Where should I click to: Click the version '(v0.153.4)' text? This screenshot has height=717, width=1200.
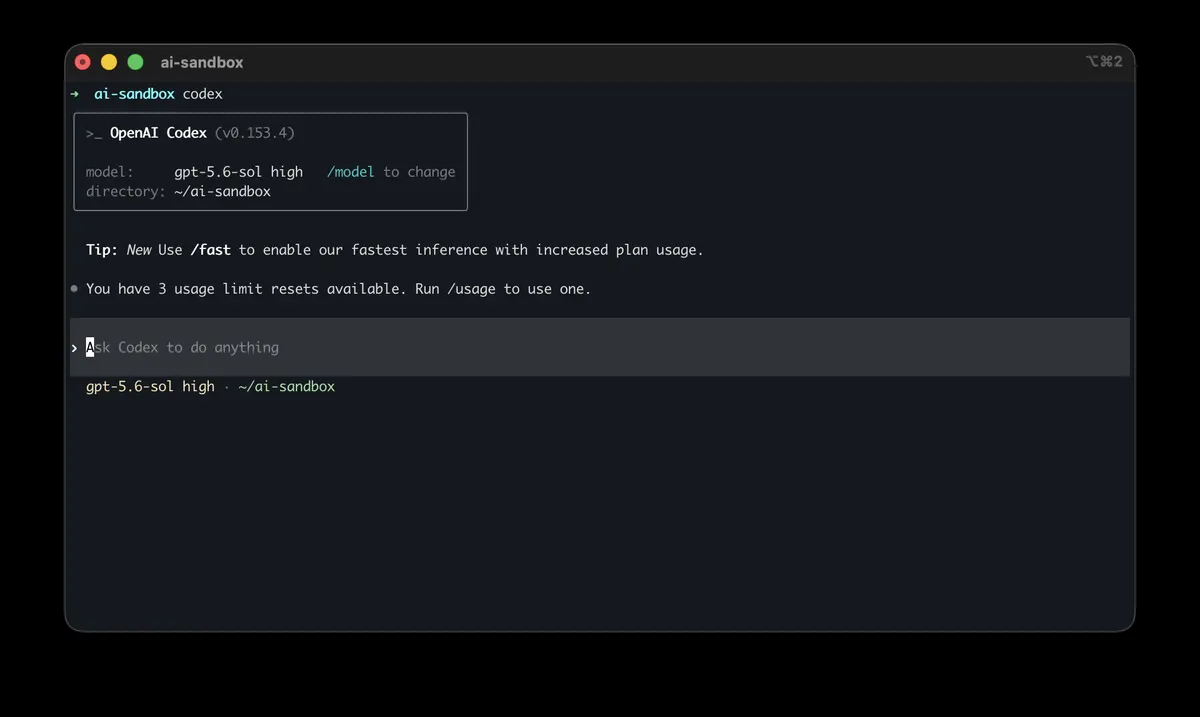tap(255, 133)
